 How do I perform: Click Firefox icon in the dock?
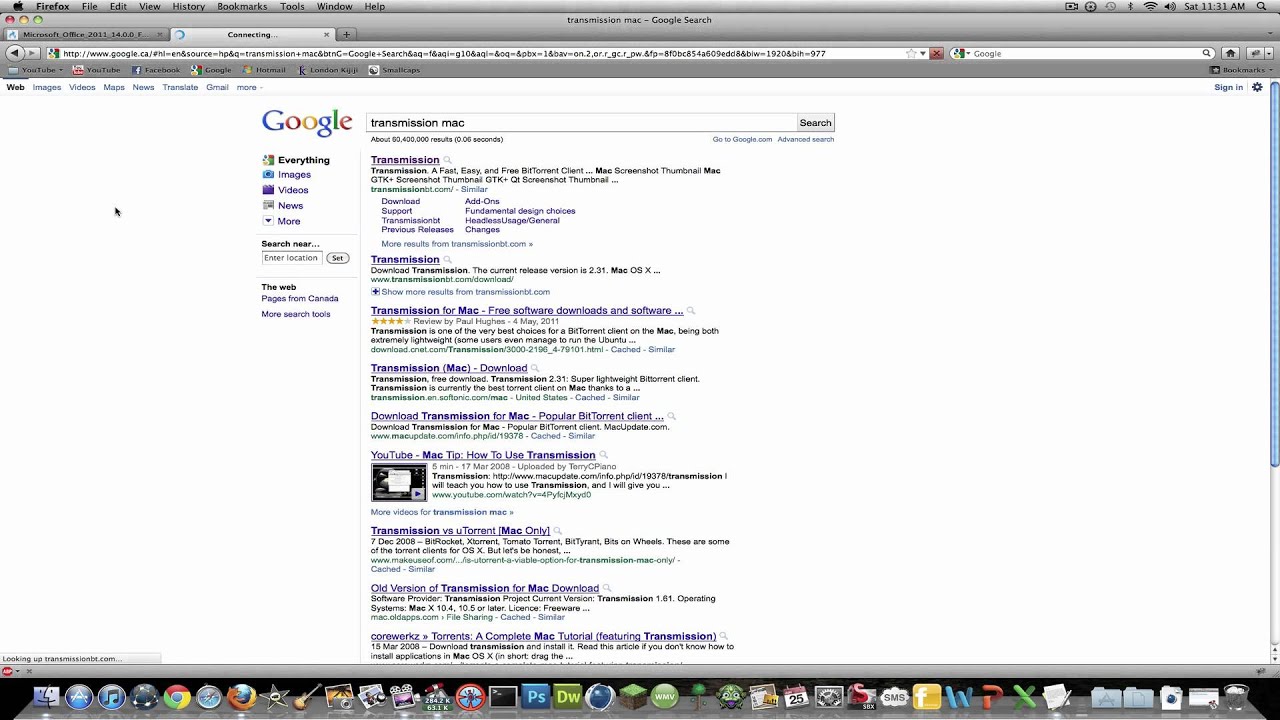(x=241, y=696)
